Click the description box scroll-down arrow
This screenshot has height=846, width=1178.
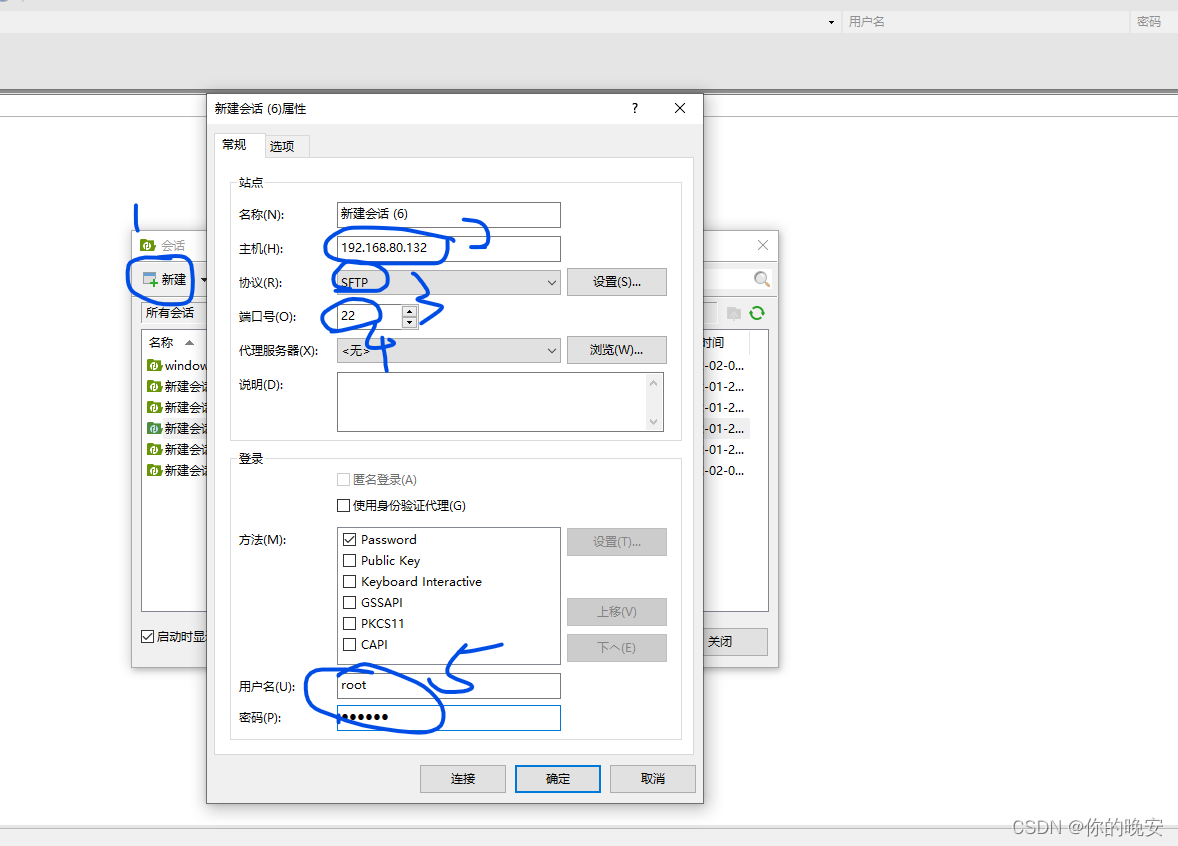654,421
